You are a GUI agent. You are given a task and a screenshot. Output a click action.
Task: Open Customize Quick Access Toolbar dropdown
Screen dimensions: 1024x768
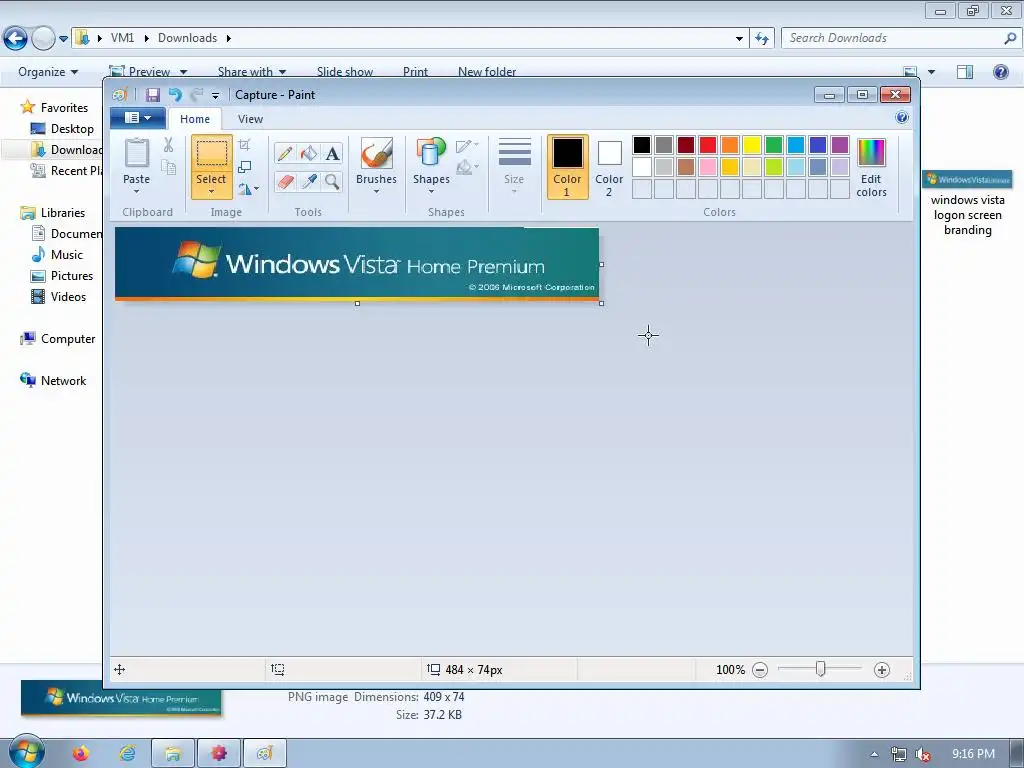pos(216,95)
